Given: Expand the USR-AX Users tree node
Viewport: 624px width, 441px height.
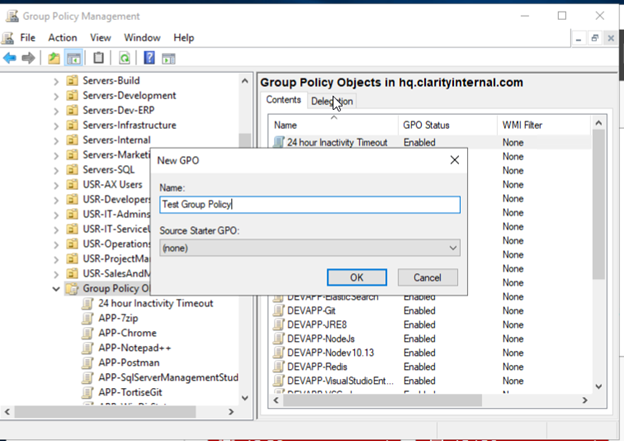Looking at the screenshot, I should (x=56, y=185).
